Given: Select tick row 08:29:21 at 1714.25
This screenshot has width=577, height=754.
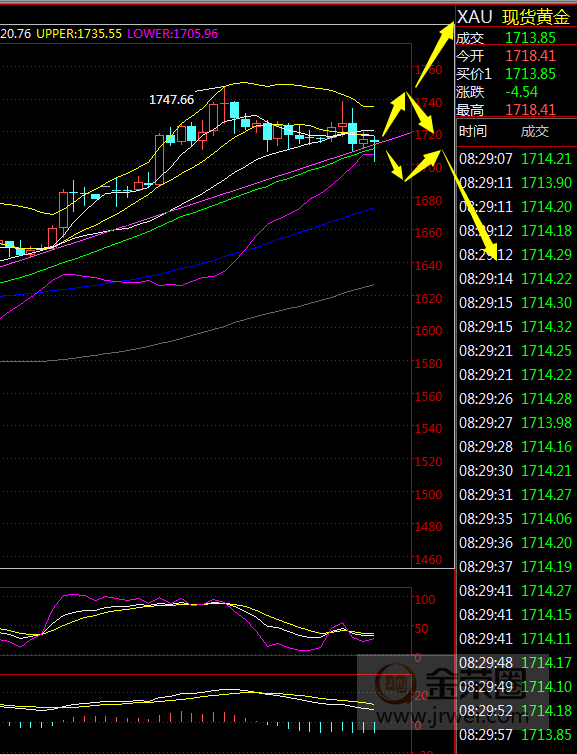Looking at the screenshot, I should pyautogui.click(x=515, y=351).
